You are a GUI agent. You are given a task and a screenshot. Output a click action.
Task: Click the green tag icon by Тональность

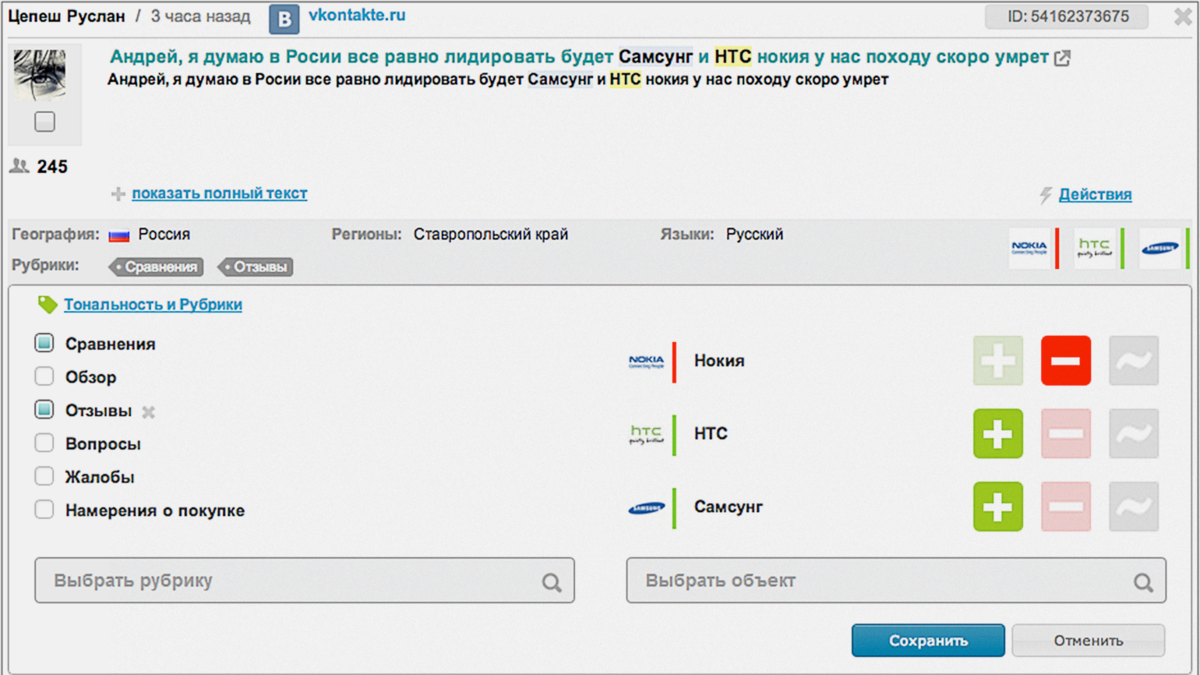(47, 304)
